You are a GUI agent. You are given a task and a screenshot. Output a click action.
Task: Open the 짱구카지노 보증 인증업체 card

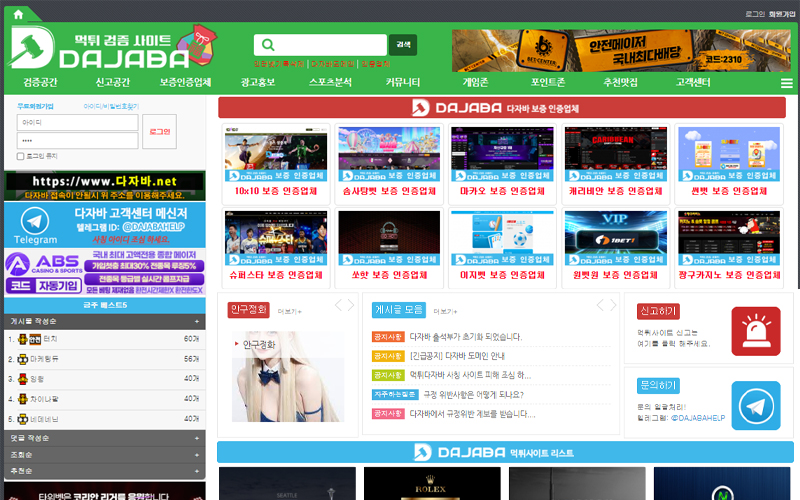(x=729, y=247)
